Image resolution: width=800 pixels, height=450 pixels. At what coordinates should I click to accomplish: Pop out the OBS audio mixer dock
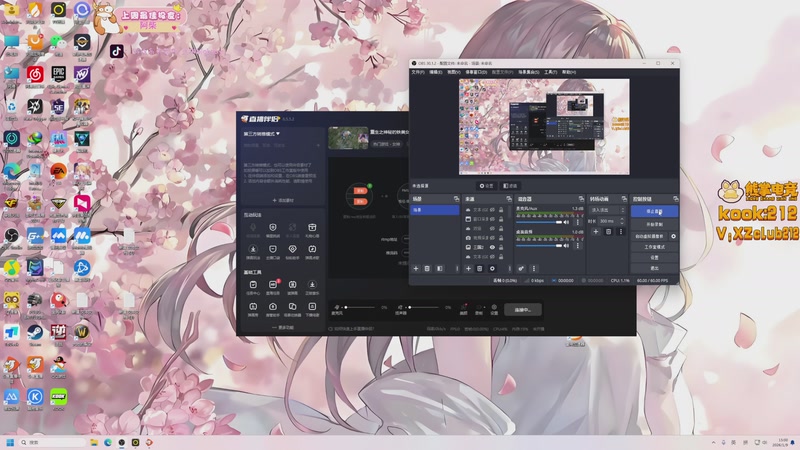(x=581, y=198)
